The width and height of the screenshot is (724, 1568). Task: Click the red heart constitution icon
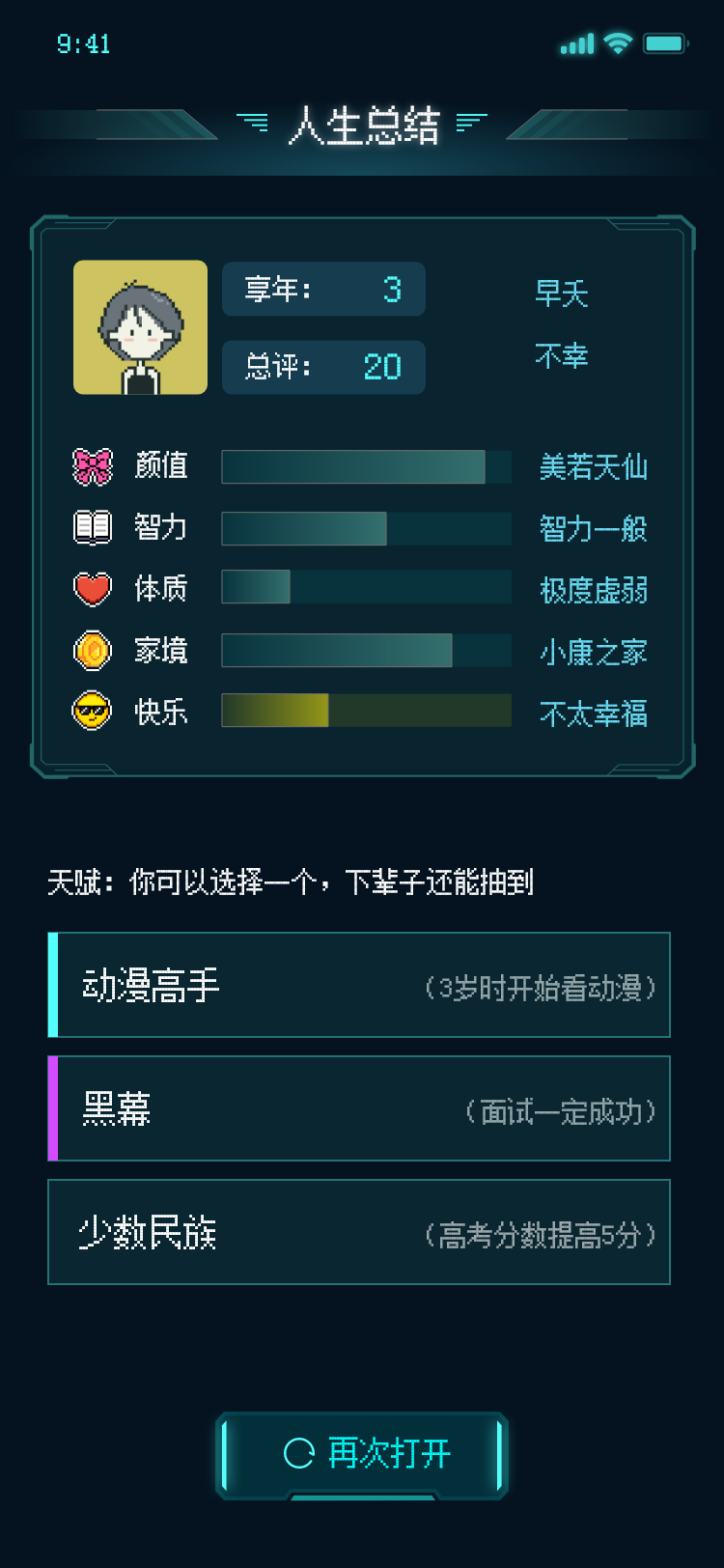93,588
